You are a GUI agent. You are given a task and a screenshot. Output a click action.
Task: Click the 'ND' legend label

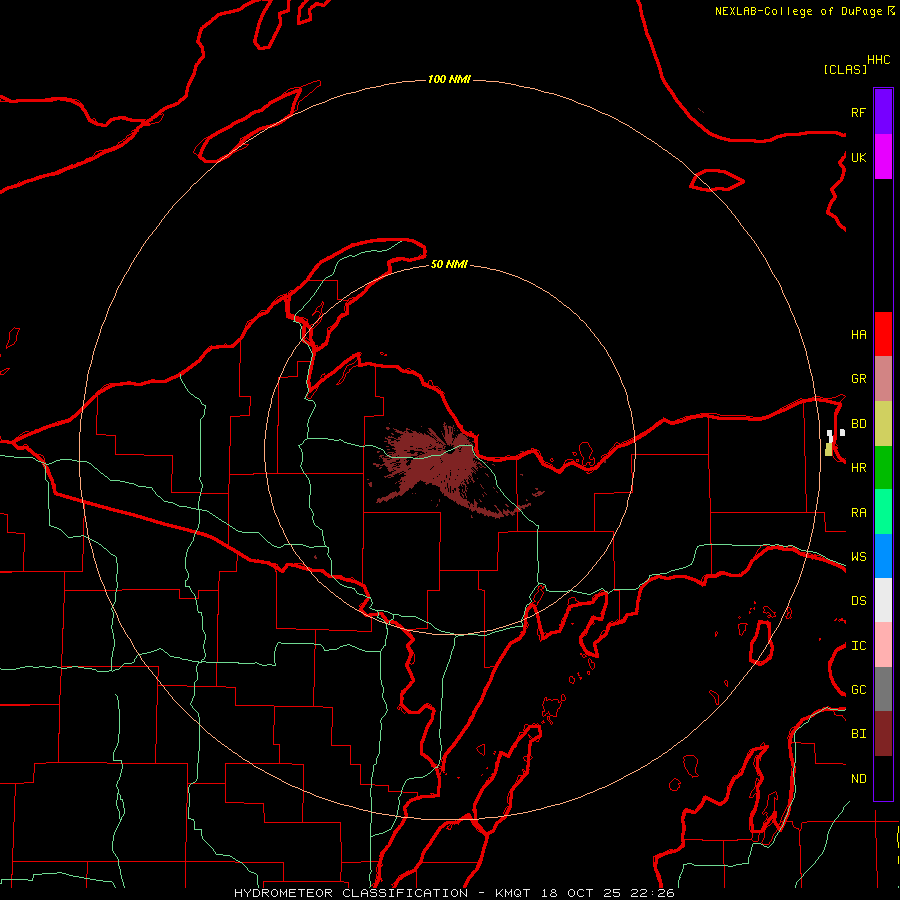click(x=858, y=779)
